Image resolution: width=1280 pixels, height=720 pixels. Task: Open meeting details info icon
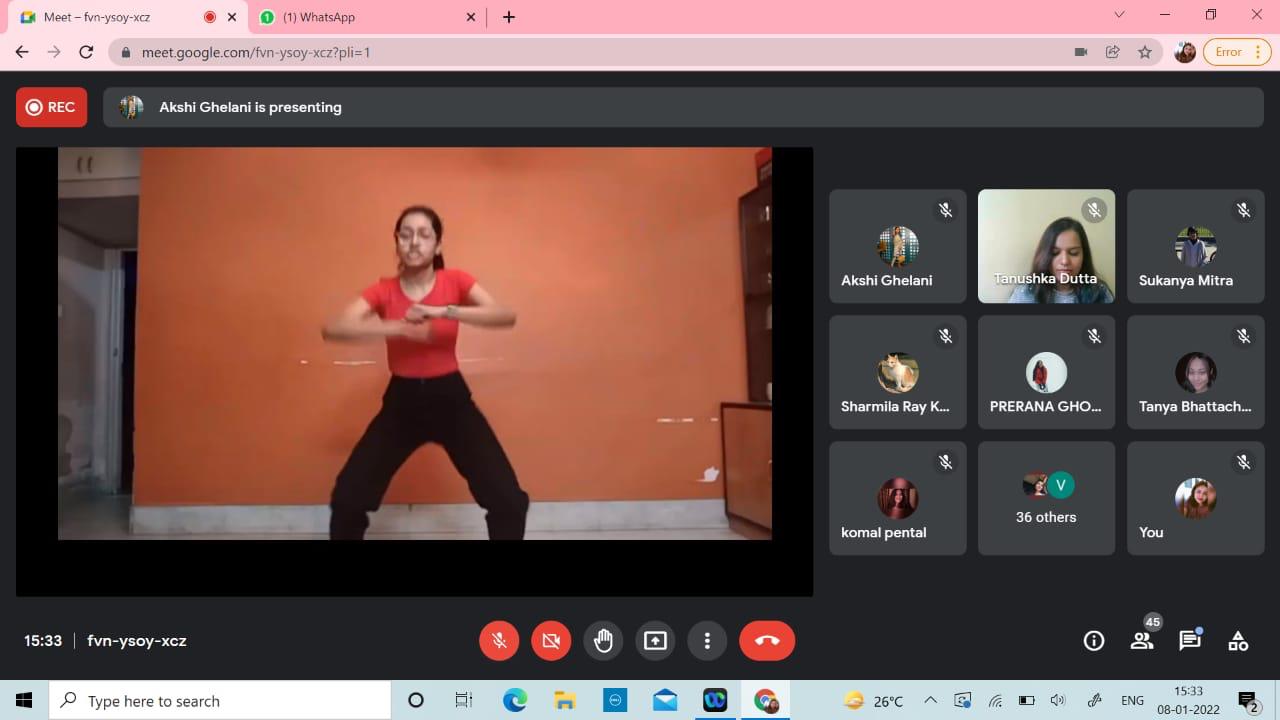tap(1094, 641)
